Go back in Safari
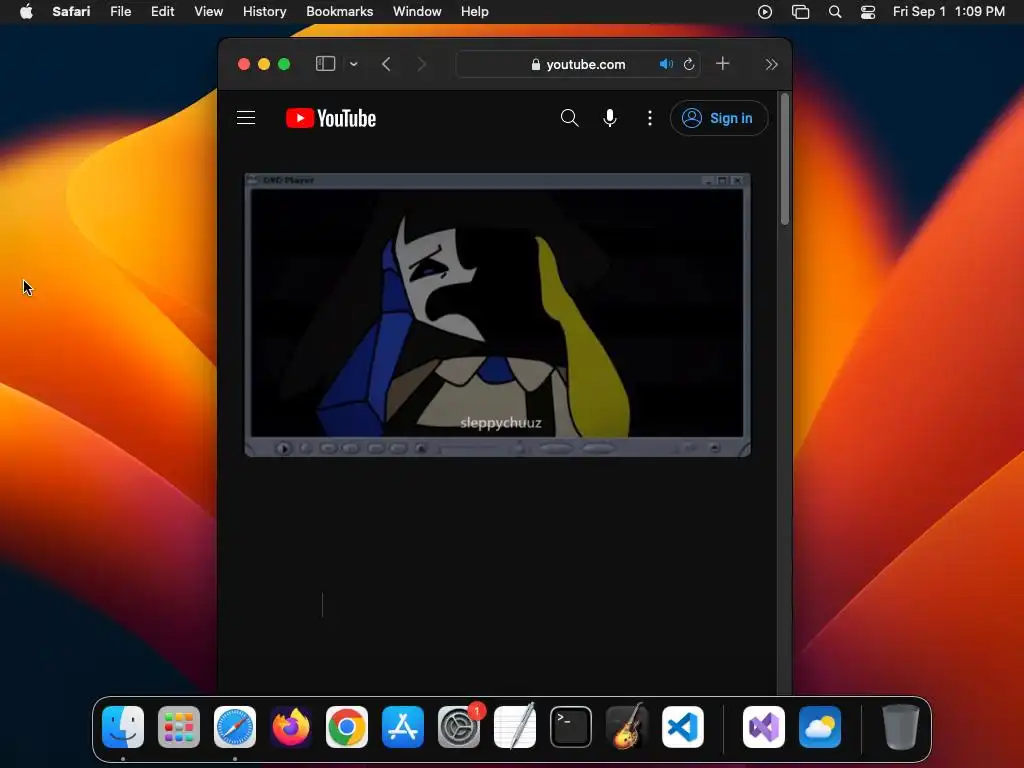1024x768 pixels. click(x=386, y=64)
